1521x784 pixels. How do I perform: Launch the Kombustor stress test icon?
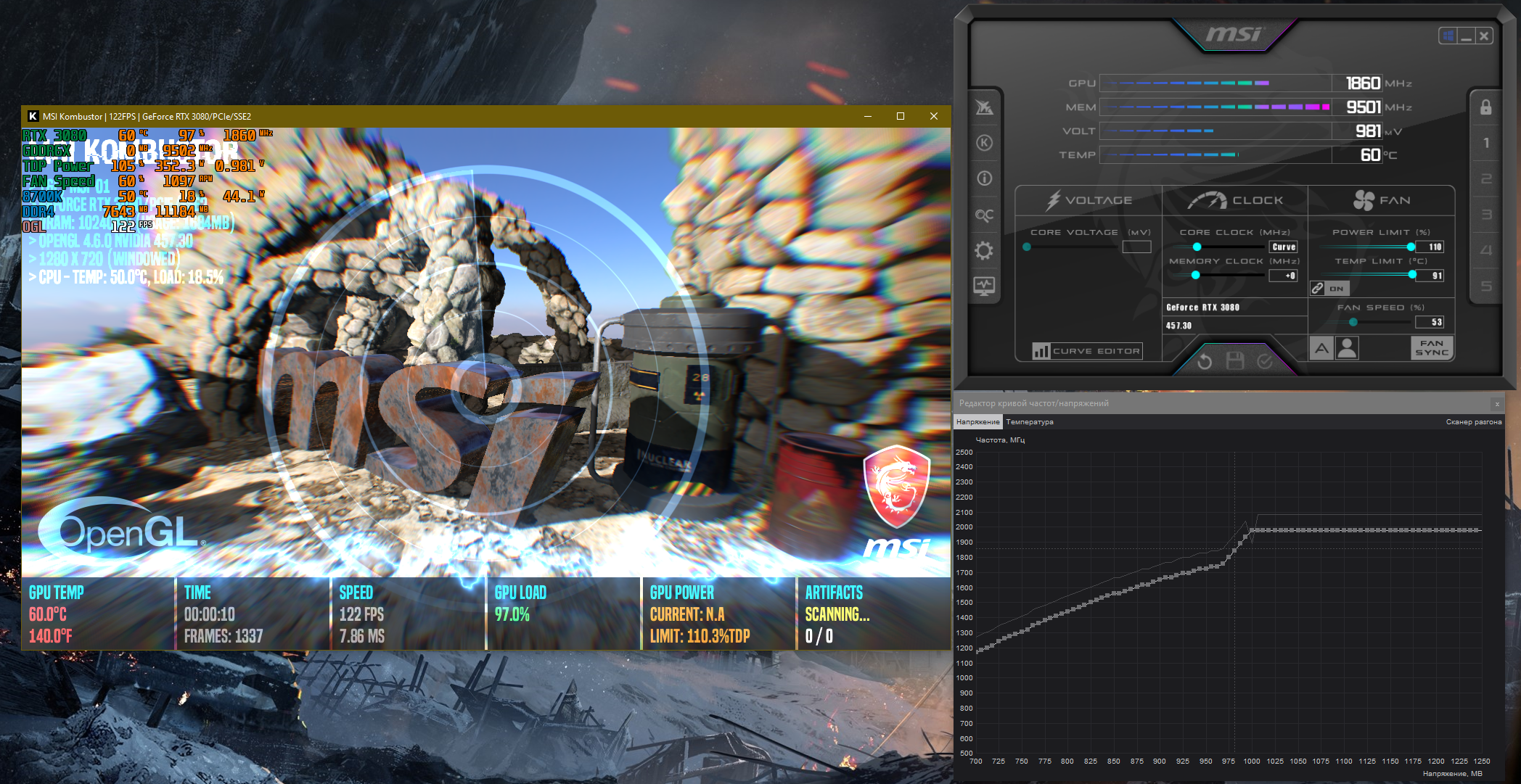click(x=984, y=143)
